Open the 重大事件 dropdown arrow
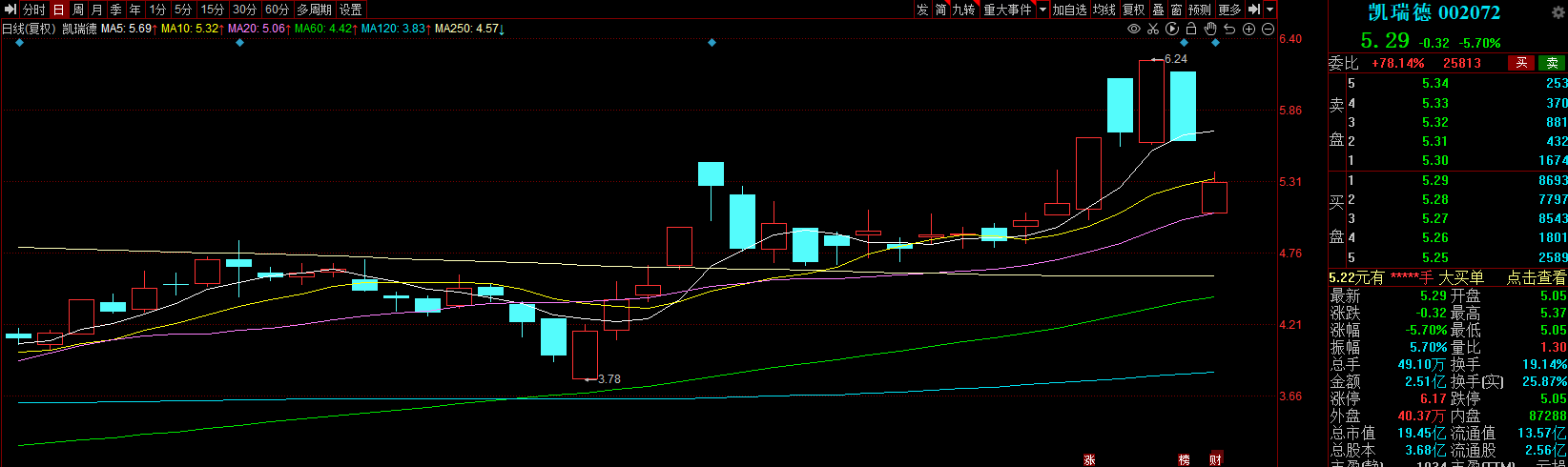The image size is (1568, 467). (x=1042, y=10)
